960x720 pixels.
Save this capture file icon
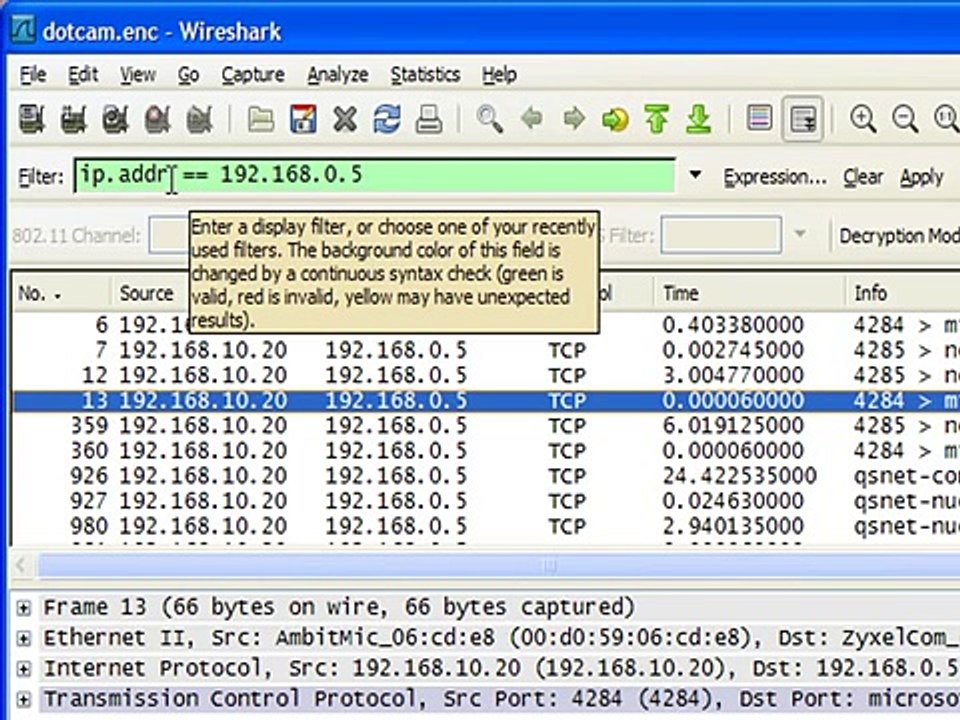pyautogui.click(x=304, y=119)
